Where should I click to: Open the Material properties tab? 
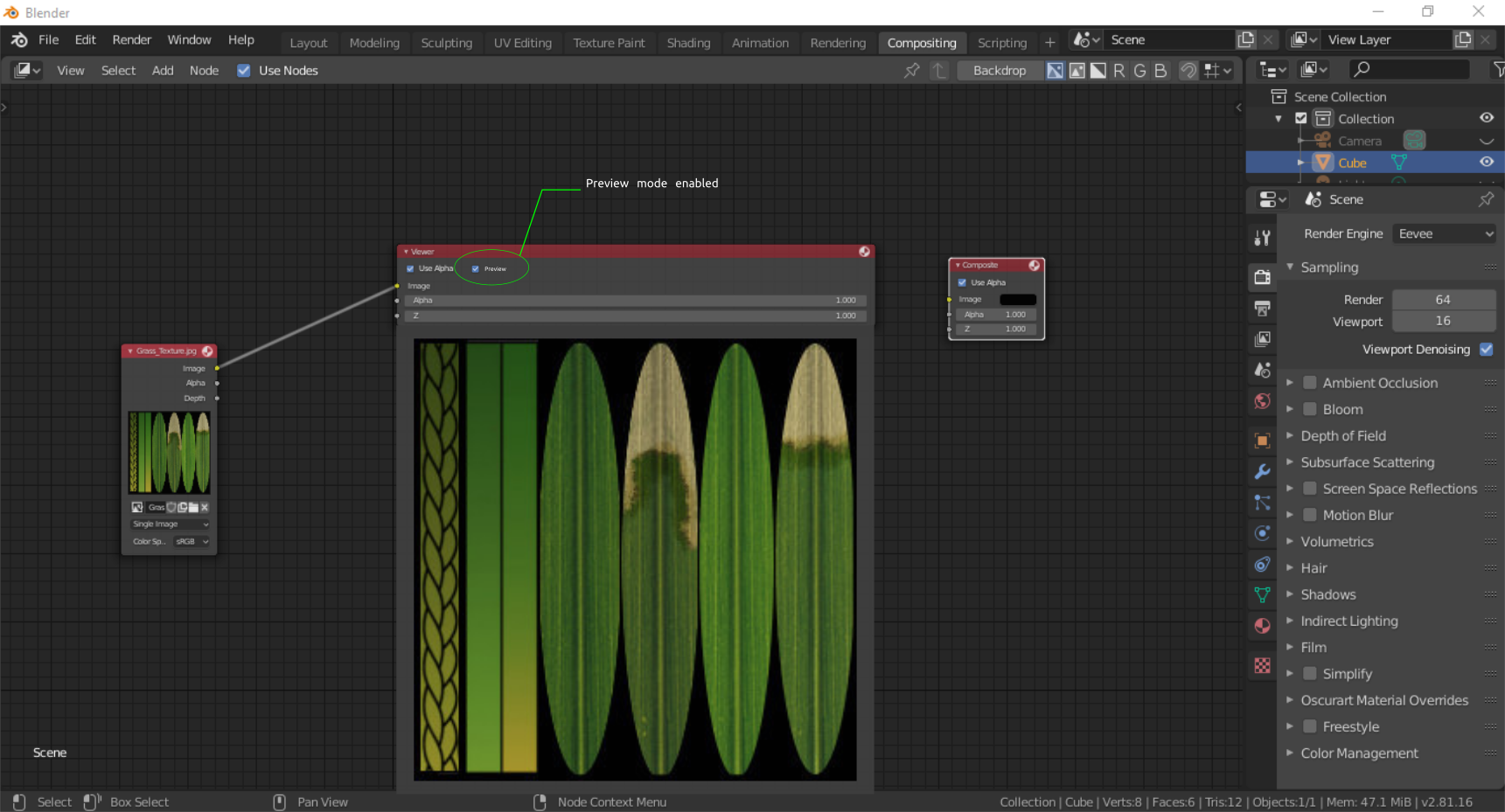(x=1262, y=626)
